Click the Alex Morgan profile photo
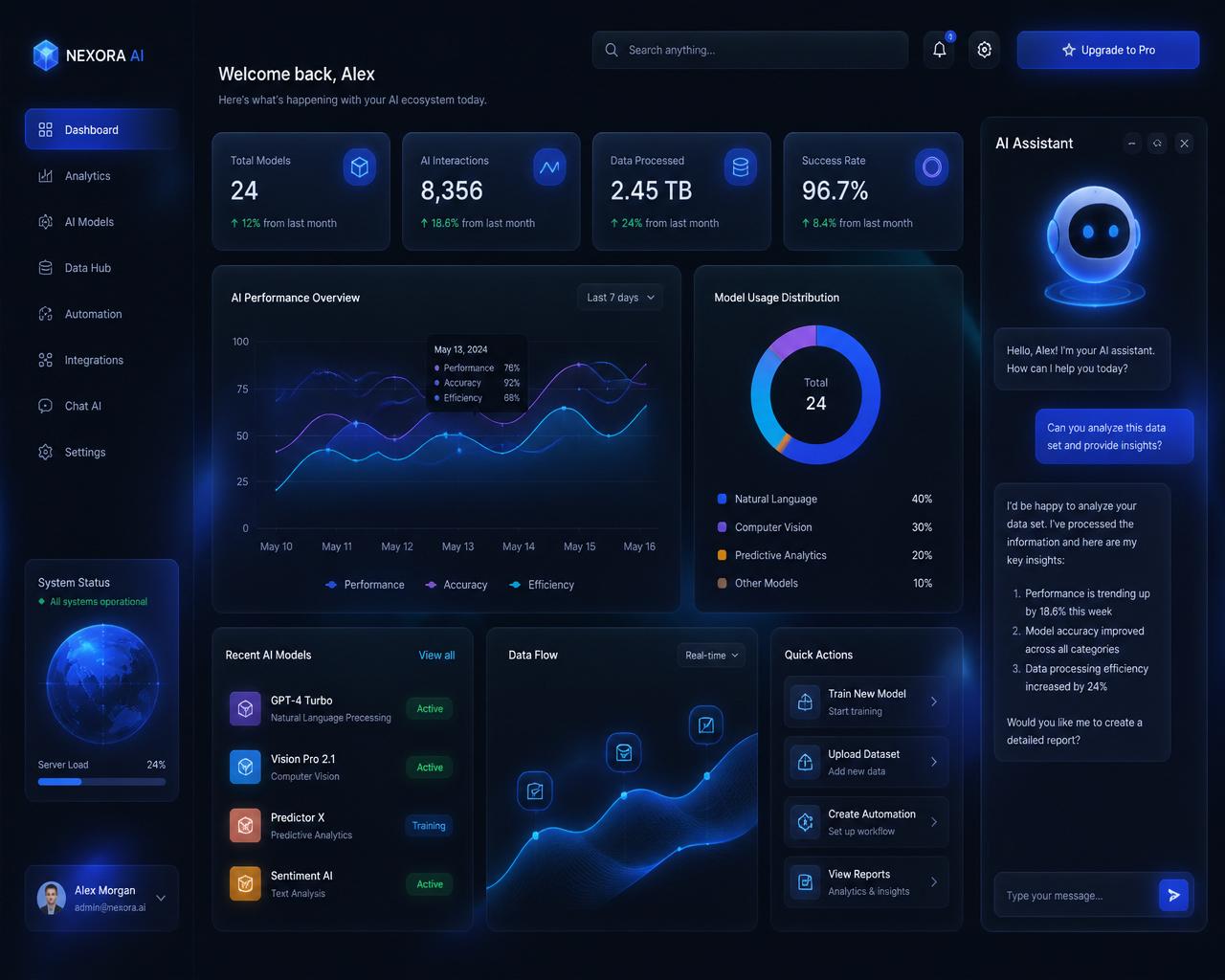The image size is (1225, 980). click(51, 898)
